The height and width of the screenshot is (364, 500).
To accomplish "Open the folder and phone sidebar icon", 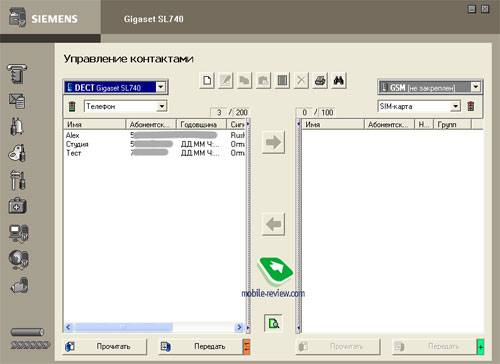I will (20, 285).
